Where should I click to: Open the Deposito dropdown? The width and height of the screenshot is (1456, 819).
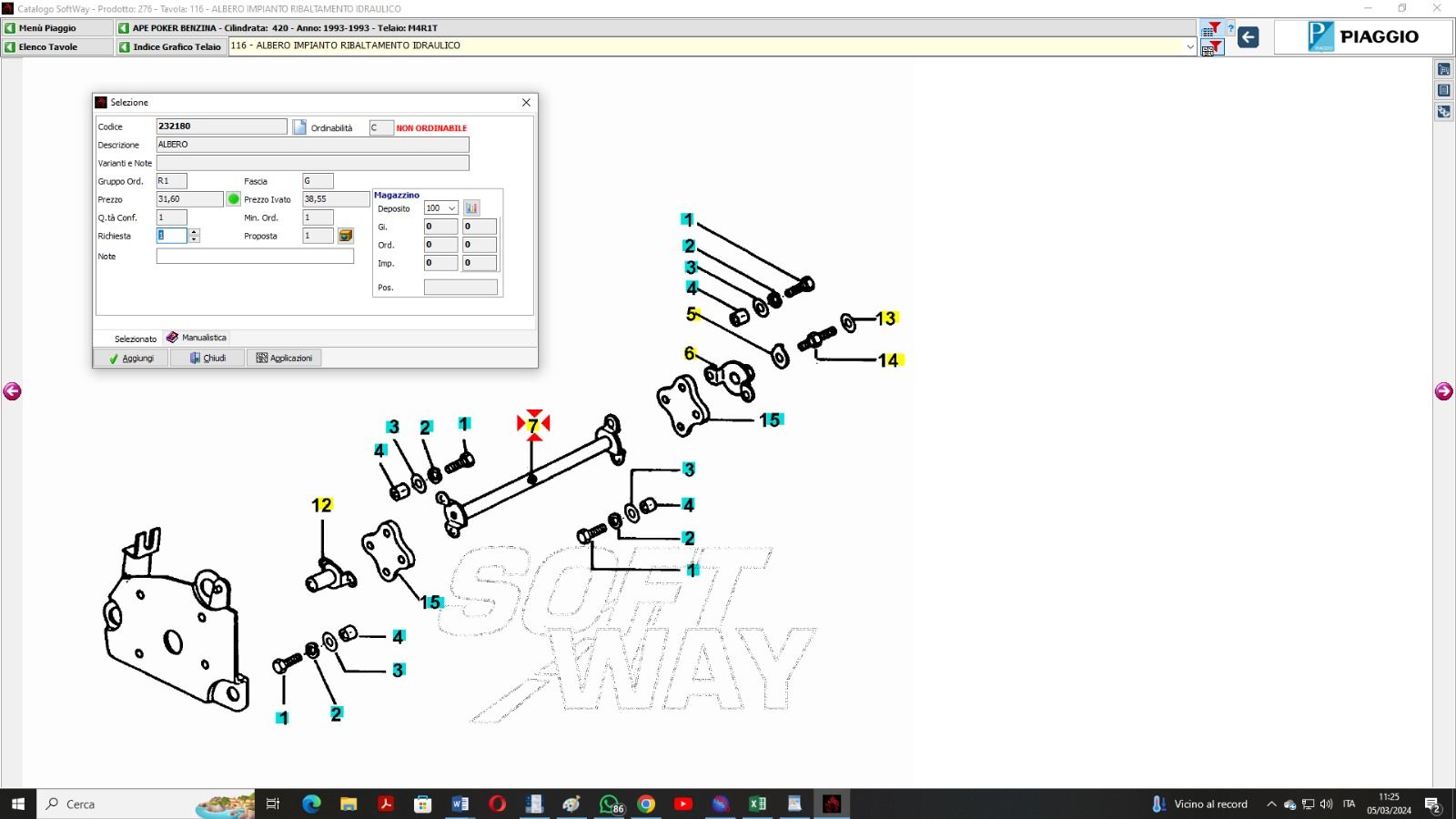[451, 208]
